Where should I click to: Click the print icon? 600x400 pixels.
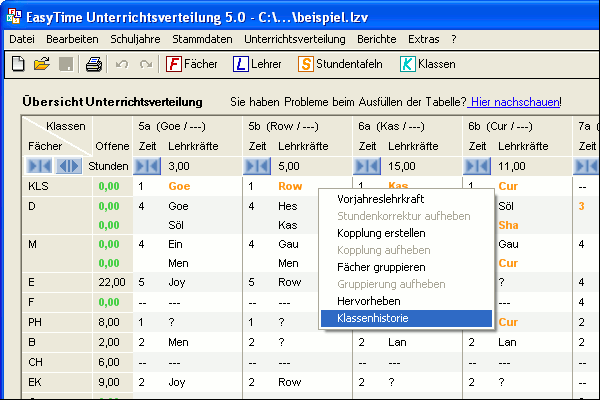click(x=93, y=64)
